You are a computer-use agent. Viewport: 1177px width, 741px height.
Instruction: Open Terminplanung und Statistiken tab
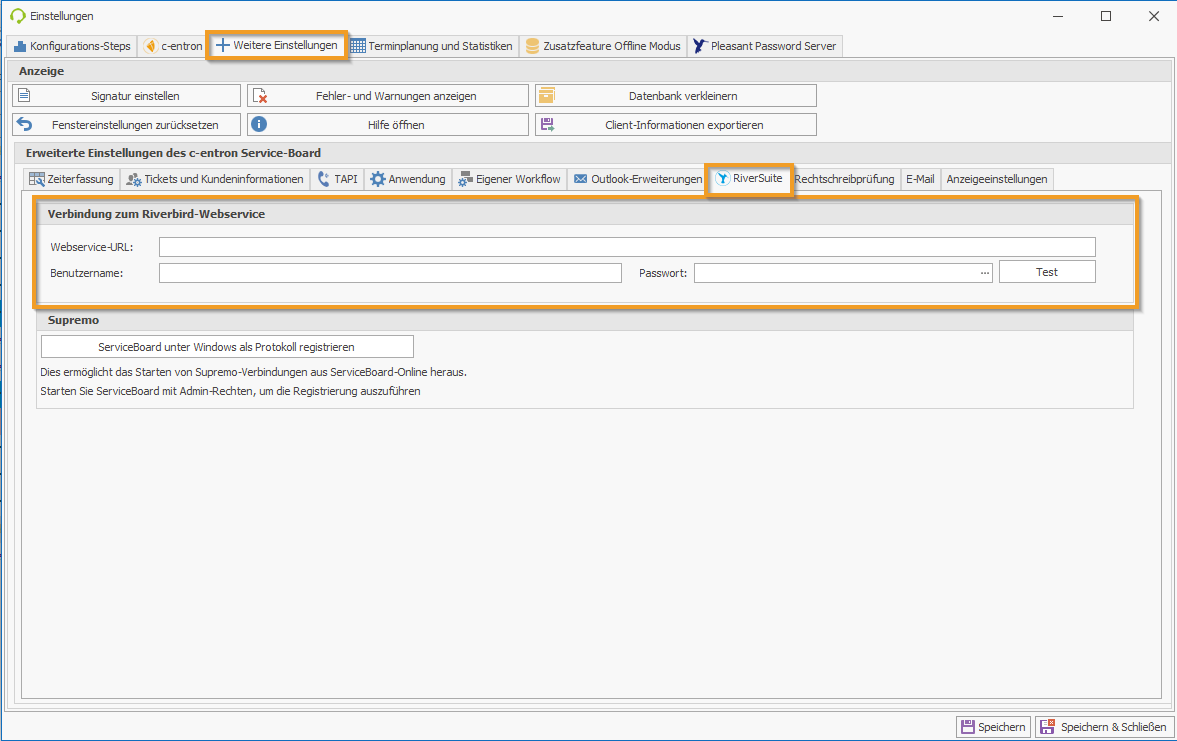pos(432,46)
